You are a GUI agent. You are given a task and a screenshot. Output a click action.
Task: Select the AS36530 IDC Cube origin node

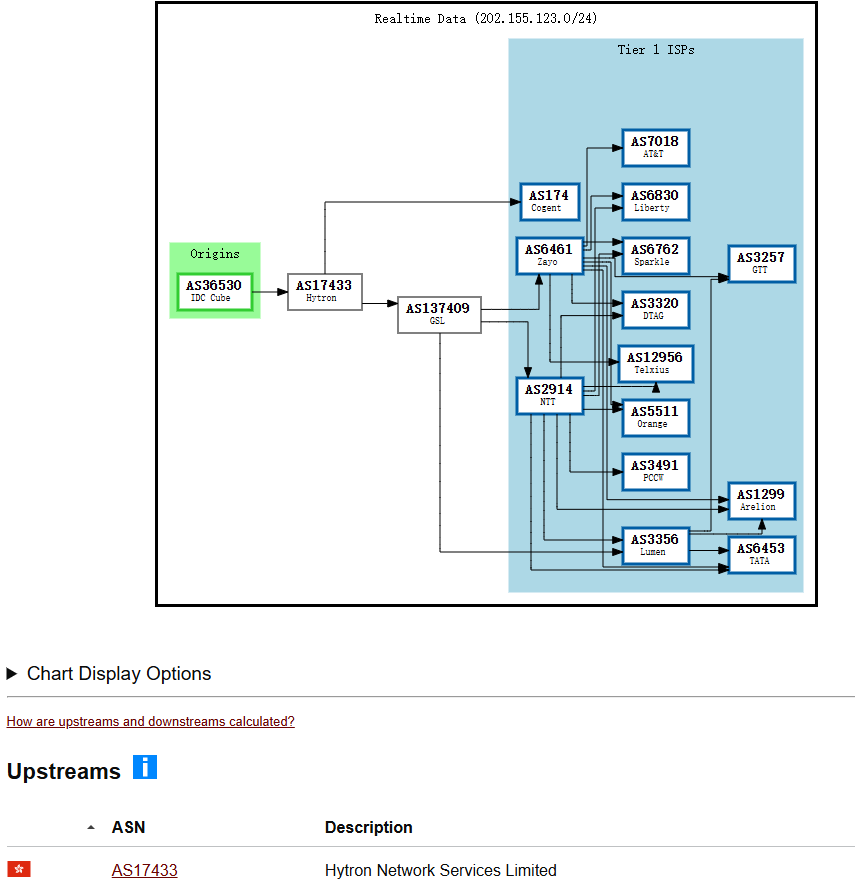click(x=215, y=292)
